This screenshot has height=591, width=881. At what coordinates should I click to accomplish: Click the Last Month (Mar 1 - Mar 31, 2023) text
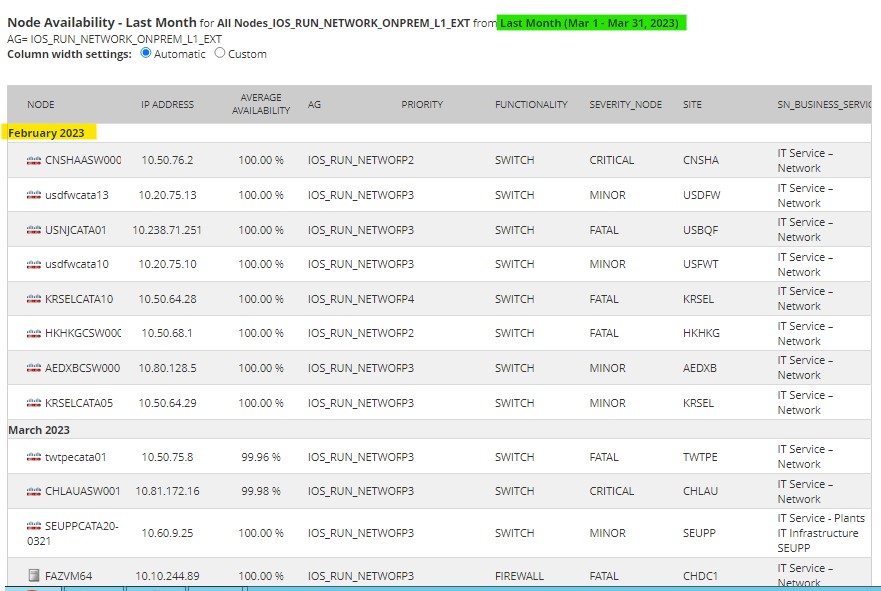pyautogui.click(x=589, y=23)
